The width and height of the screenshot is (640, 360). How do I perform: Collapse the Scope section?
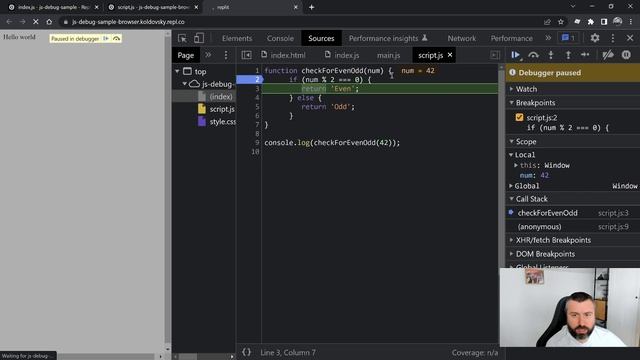point(526,141)
